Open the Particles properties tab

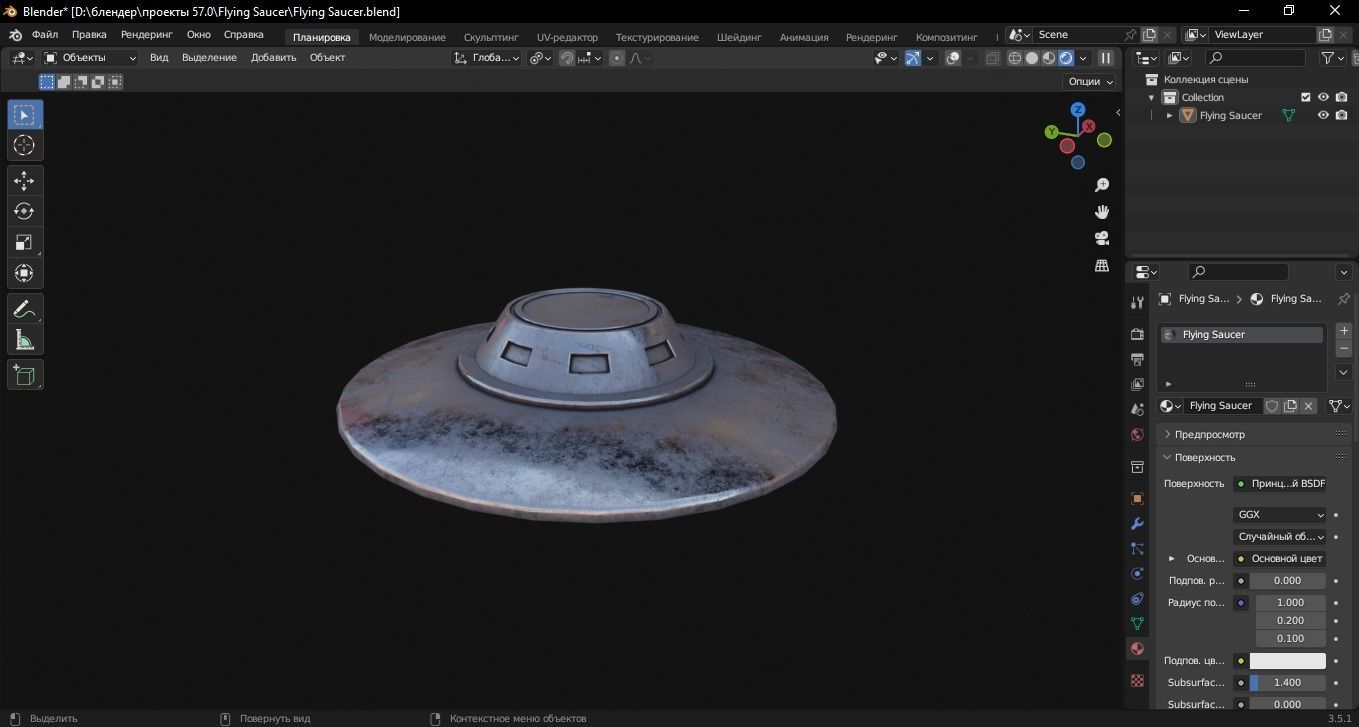tap(1137, 548)
